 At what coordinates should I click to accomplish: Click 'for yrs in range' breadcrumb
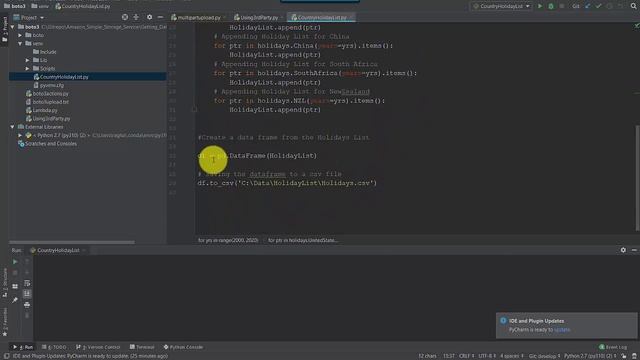pos(228,240)
